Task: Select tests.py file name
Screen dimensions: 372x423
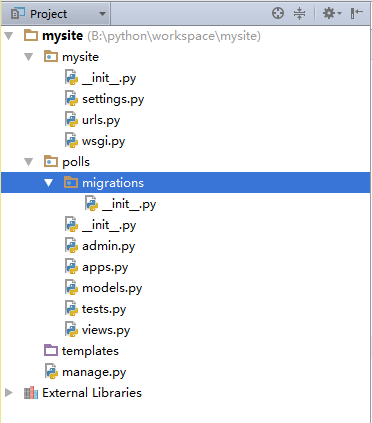Action: [x=104, y=309]
